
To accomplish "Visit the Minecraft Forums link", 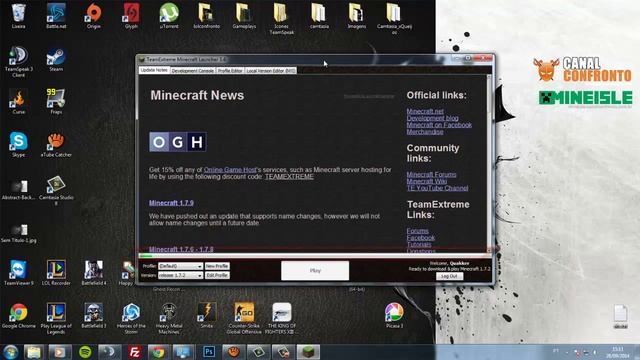I will pyautogui.click(x=431, y=174).
